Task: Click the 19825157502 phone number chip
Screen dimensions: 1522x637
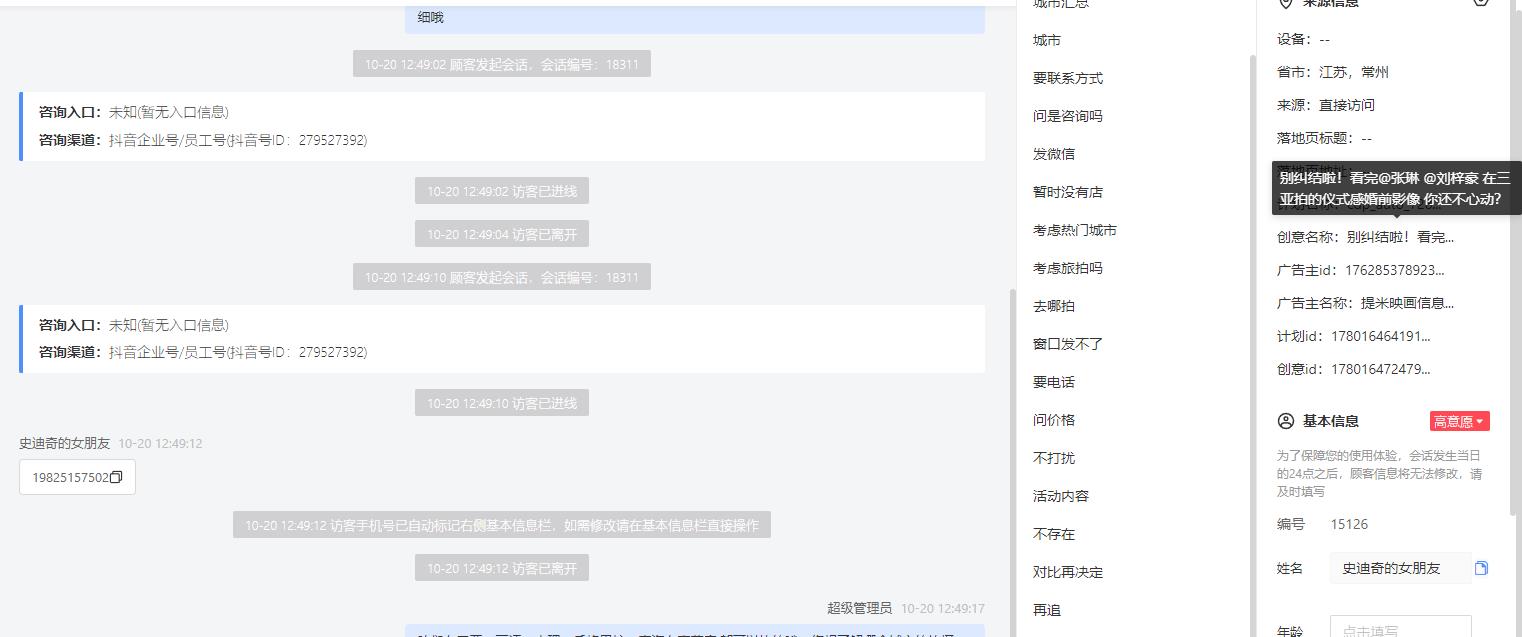Action: coord(77,477)
